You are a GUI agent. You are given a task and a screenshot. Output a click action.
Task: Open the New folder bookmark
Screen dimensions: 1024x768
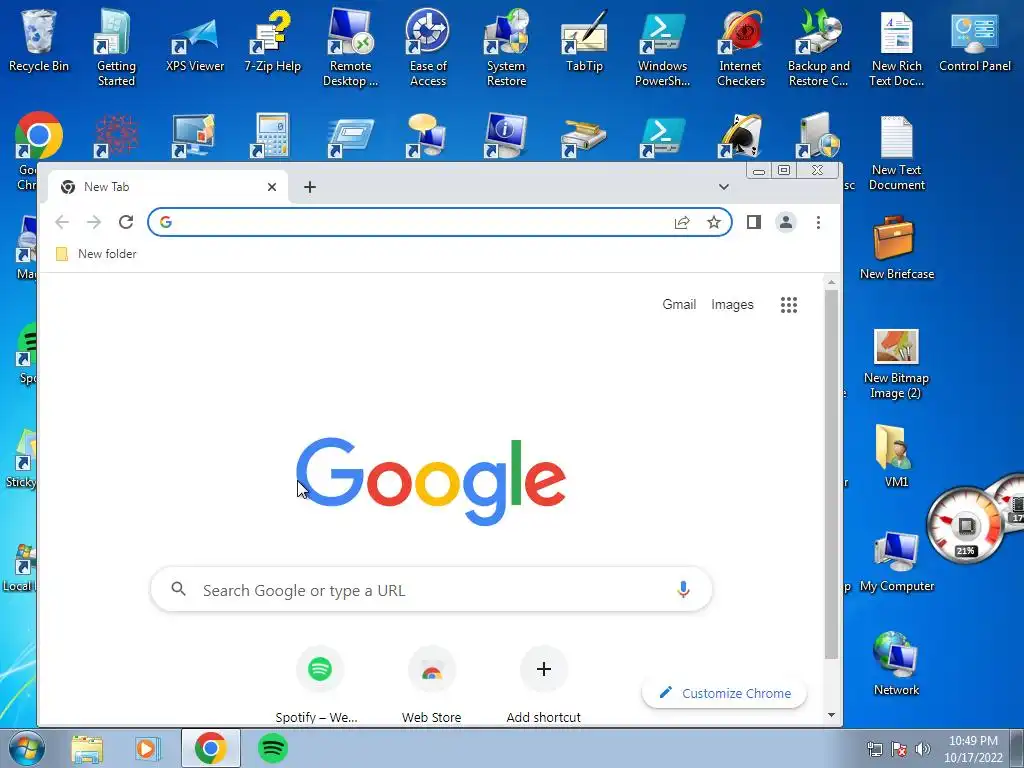tap(97, 253)
